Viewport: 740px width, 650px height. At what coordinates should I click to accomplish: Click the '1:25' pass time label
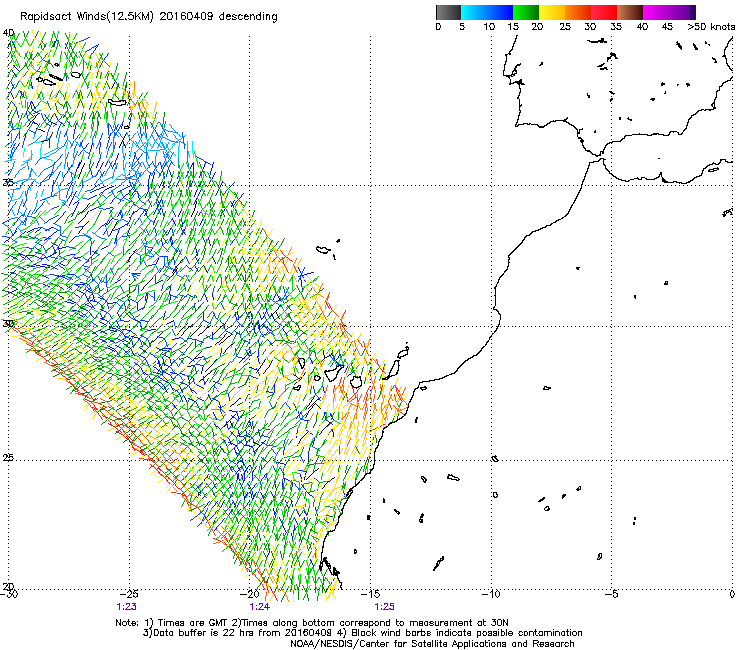point(384,607)
